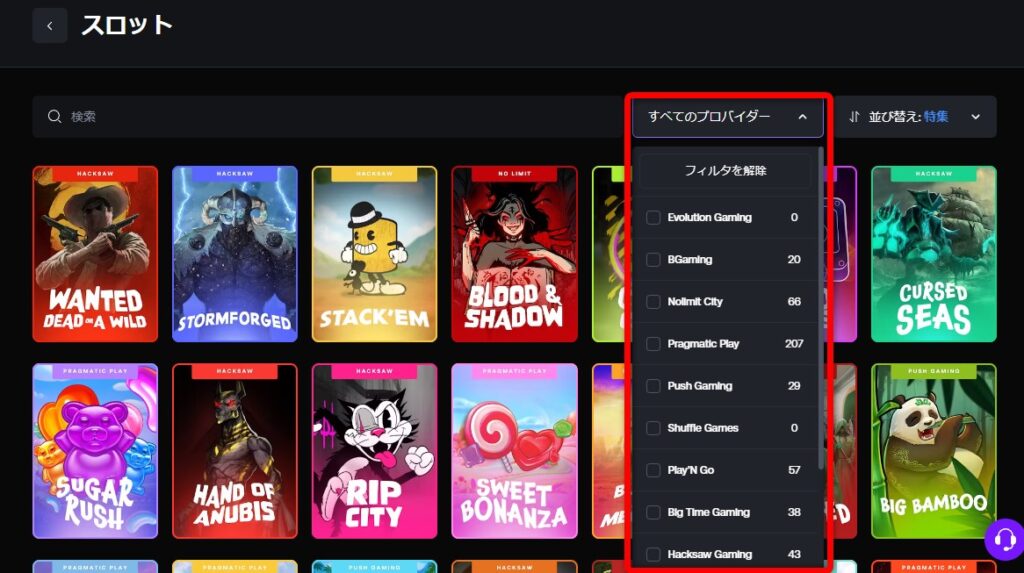Click the Push Gaming count 29
The width and height of the screenshot is (1024, 573).
coord(793,386)
